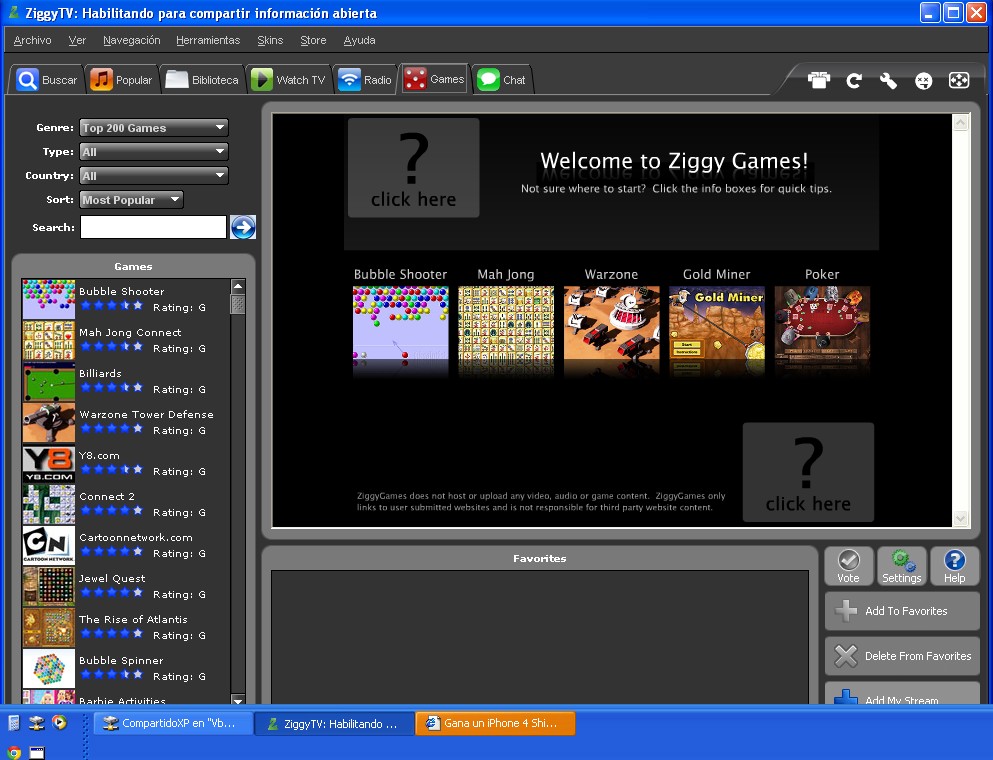This screenshot has width=993, height=760.
Task: Switch to the Watch TV tab
Action: click(289, 80)
